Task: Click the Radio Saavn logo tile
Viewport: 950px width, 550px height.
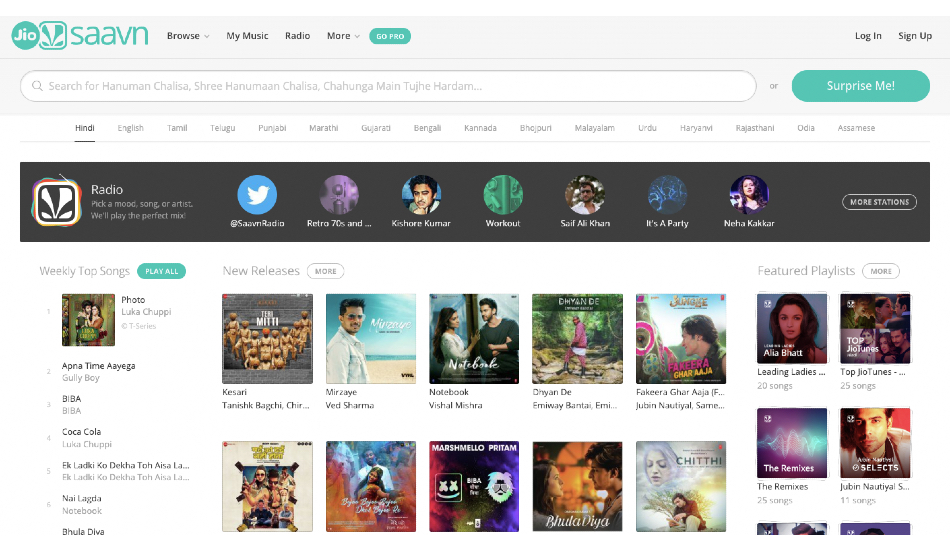Action: tap(56, 202)
